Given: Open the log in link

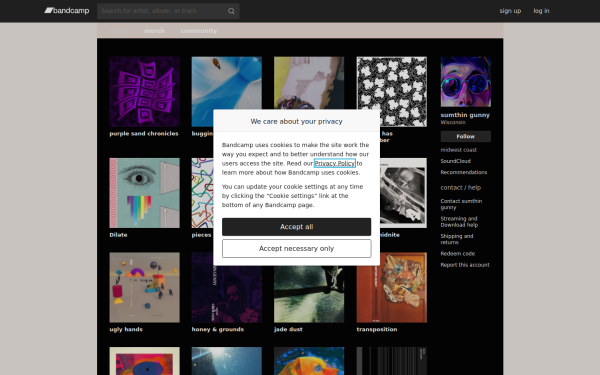Looking at the screenshot, I should pos(541,11).
